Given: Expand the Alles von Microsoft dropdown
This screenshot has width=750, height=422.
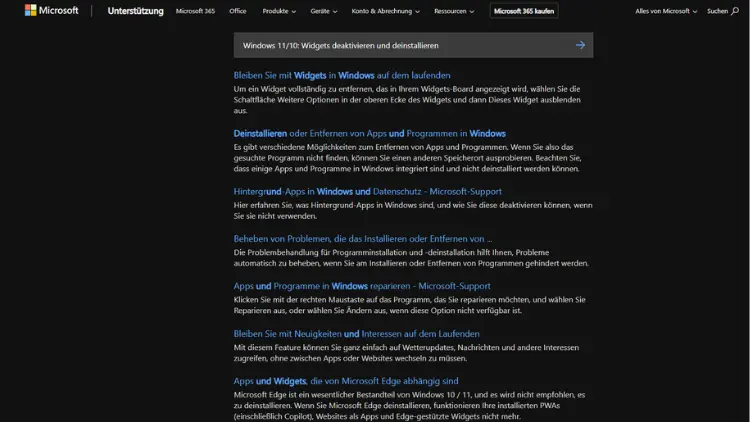Looking at the screenshot, I should coord(666,11).
